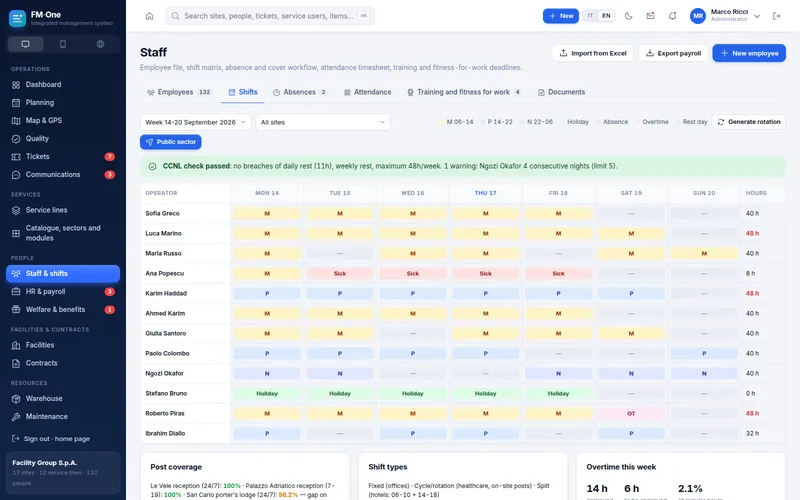Switch to globe view mode icon

(101, 44)
